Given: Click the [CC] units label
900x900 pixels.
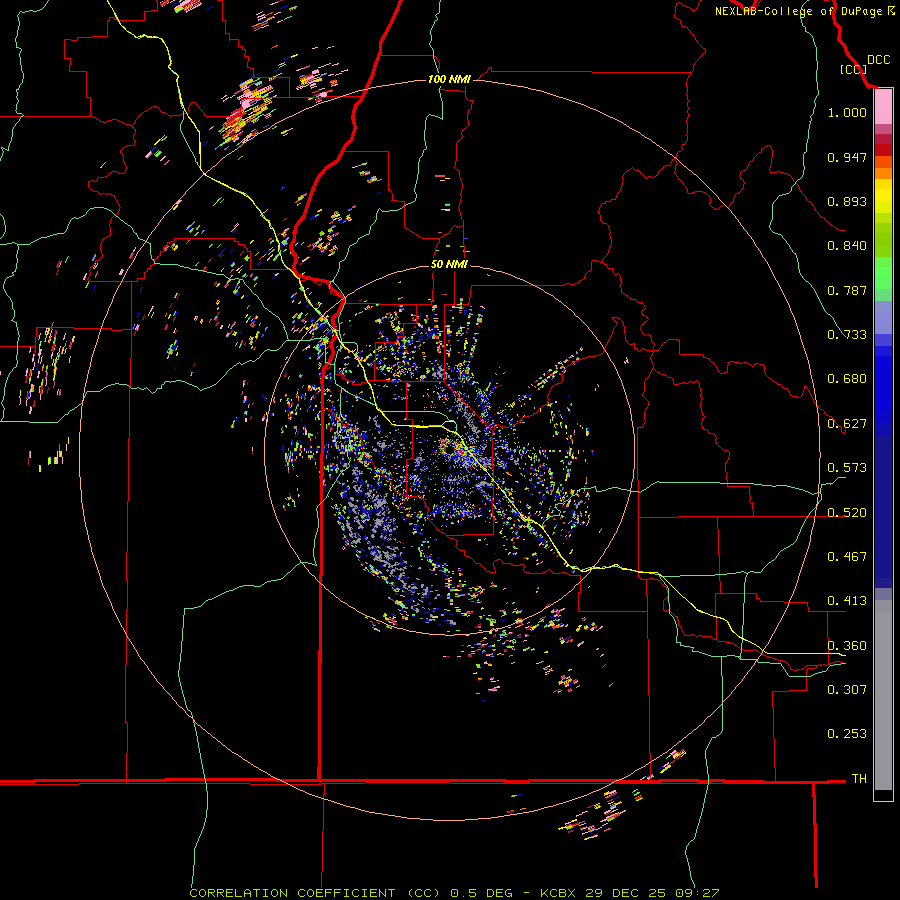Looking at the screenshot, I should click(853, 69).
